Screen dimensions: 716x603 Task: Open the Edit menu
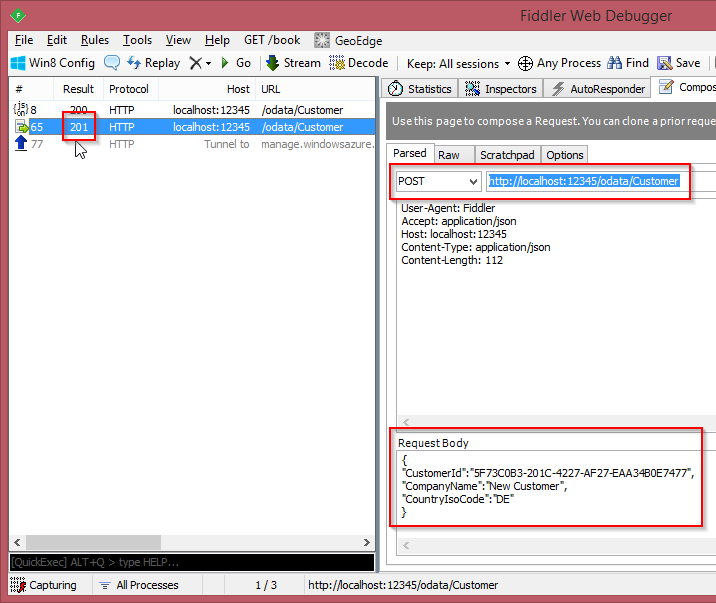click(x=57, y=40)
